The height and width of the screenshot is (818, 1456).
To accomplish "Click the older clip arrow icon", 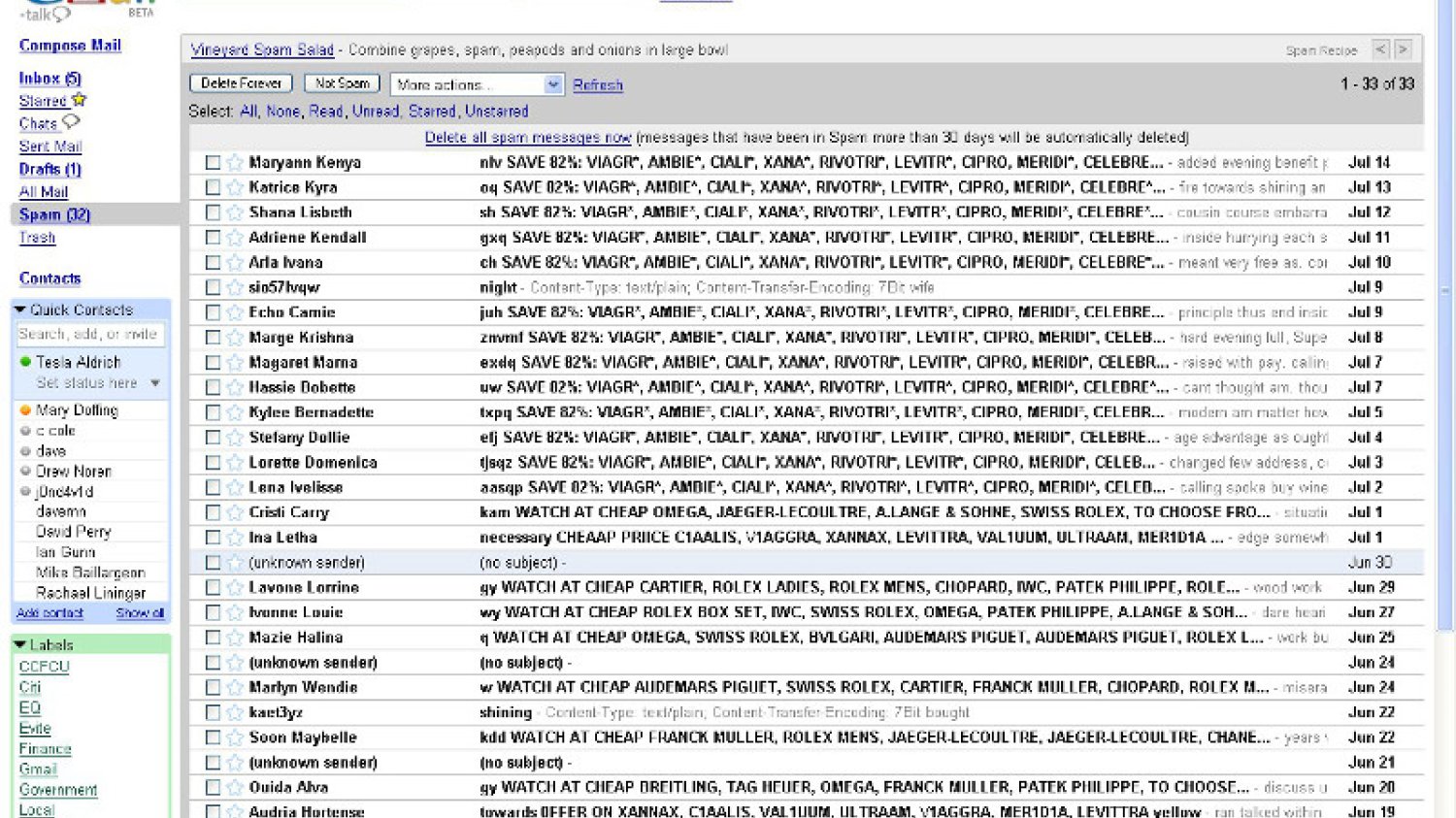I will pos(1381,49).
